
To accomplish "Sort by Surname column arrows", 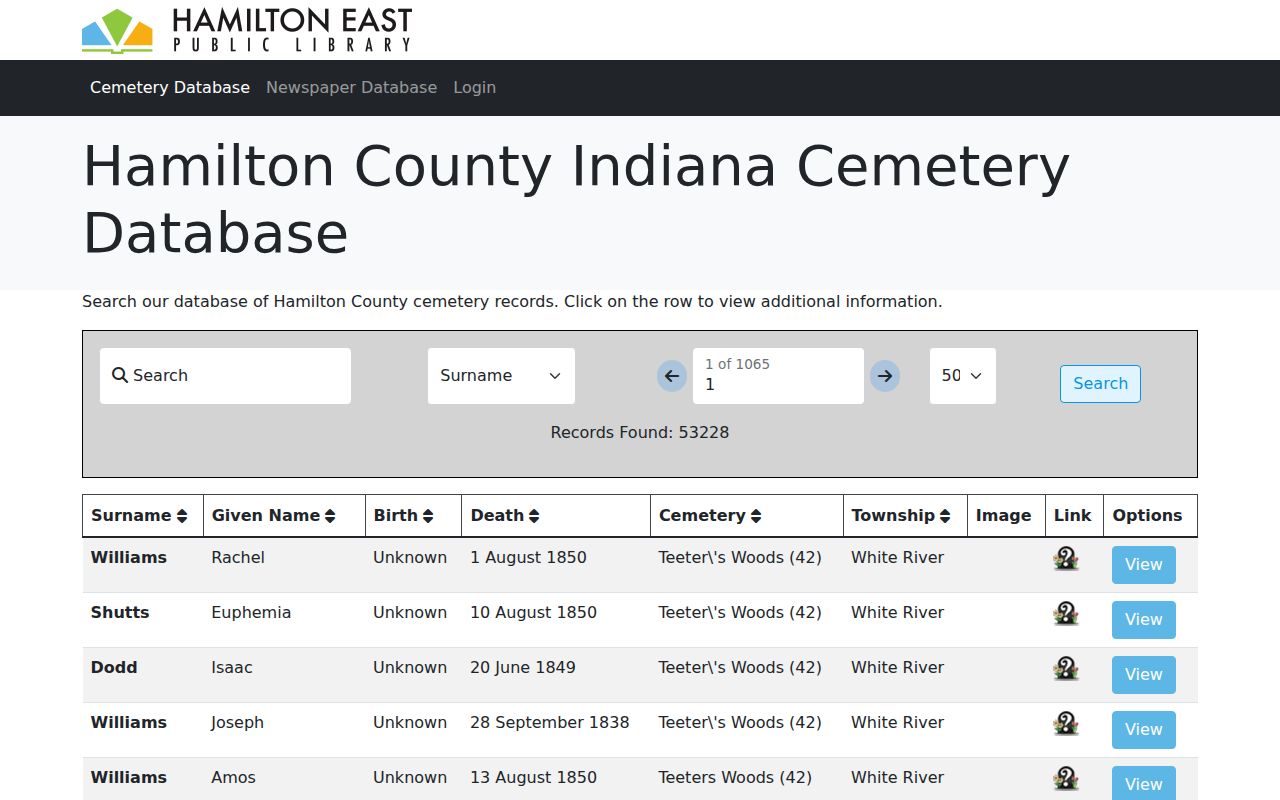I will (x=182, y=516).
